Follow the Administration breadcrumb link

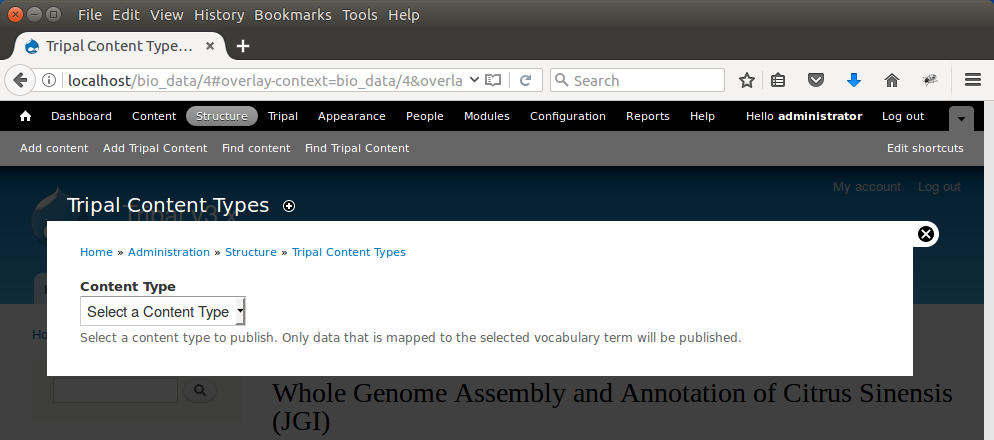(x=169, y=252)
